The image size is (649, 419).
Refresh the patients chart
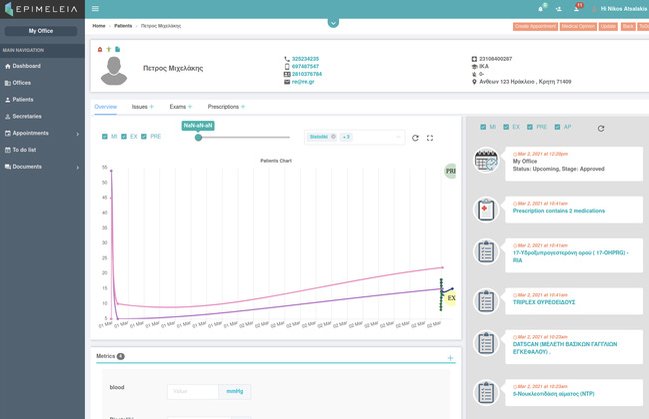[x=415, y=137]
